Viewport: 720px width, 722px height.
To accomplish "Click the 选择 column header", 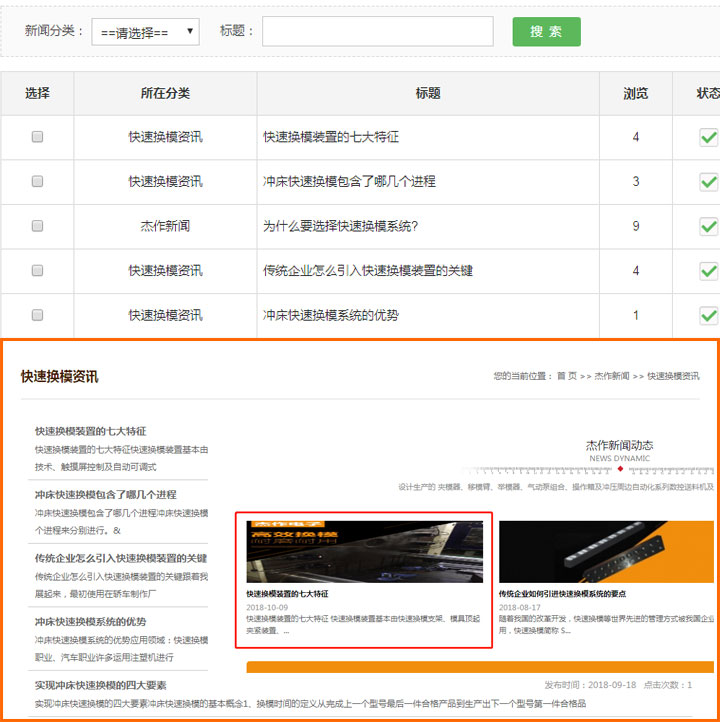I will point(37,93).
